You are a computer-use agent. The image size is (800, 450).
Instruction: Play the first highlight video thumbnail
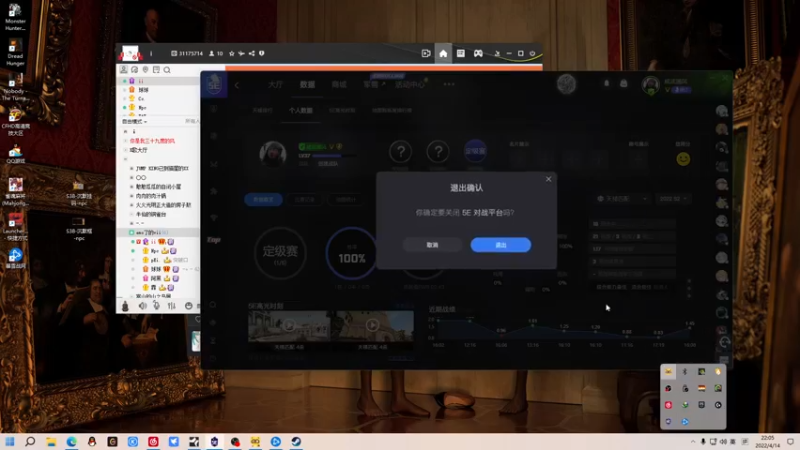tap(289, 326)
